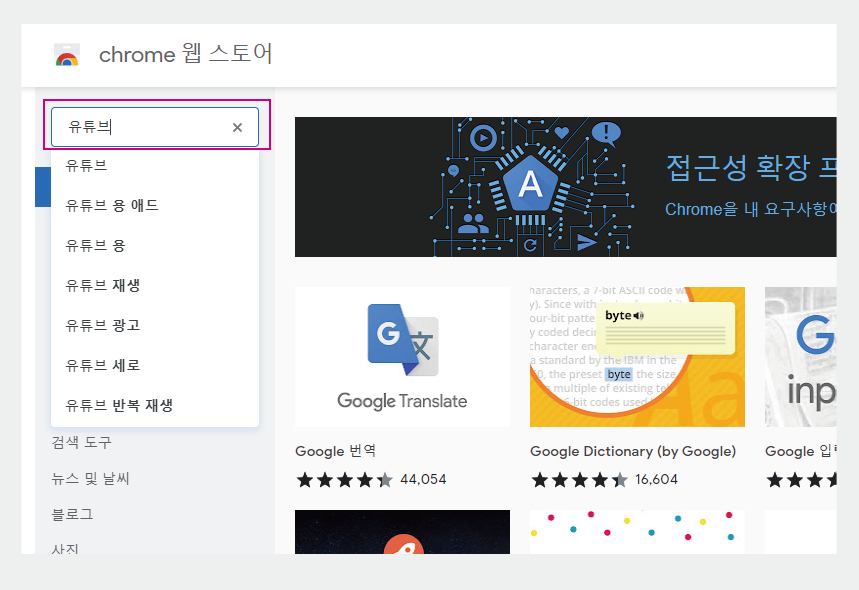Select the suggestion 유튜브 용 애드
859x590 pixels.
(155, 205)
